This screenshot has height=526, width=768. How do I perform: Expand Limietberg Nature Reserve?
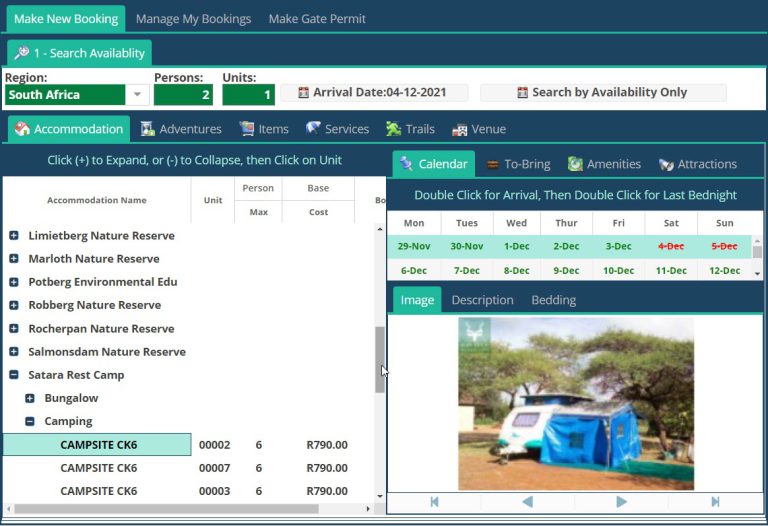coord(14,236)
